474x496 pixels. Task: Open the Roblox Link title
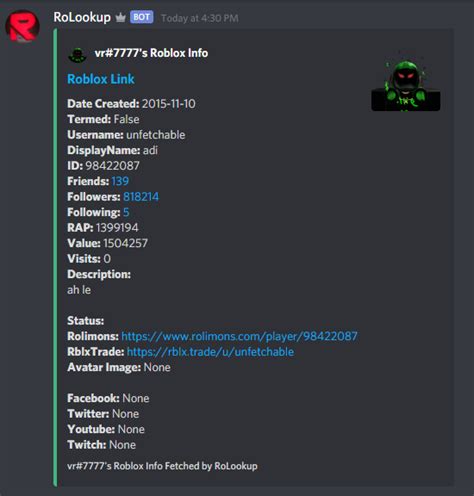pos(101,79)
